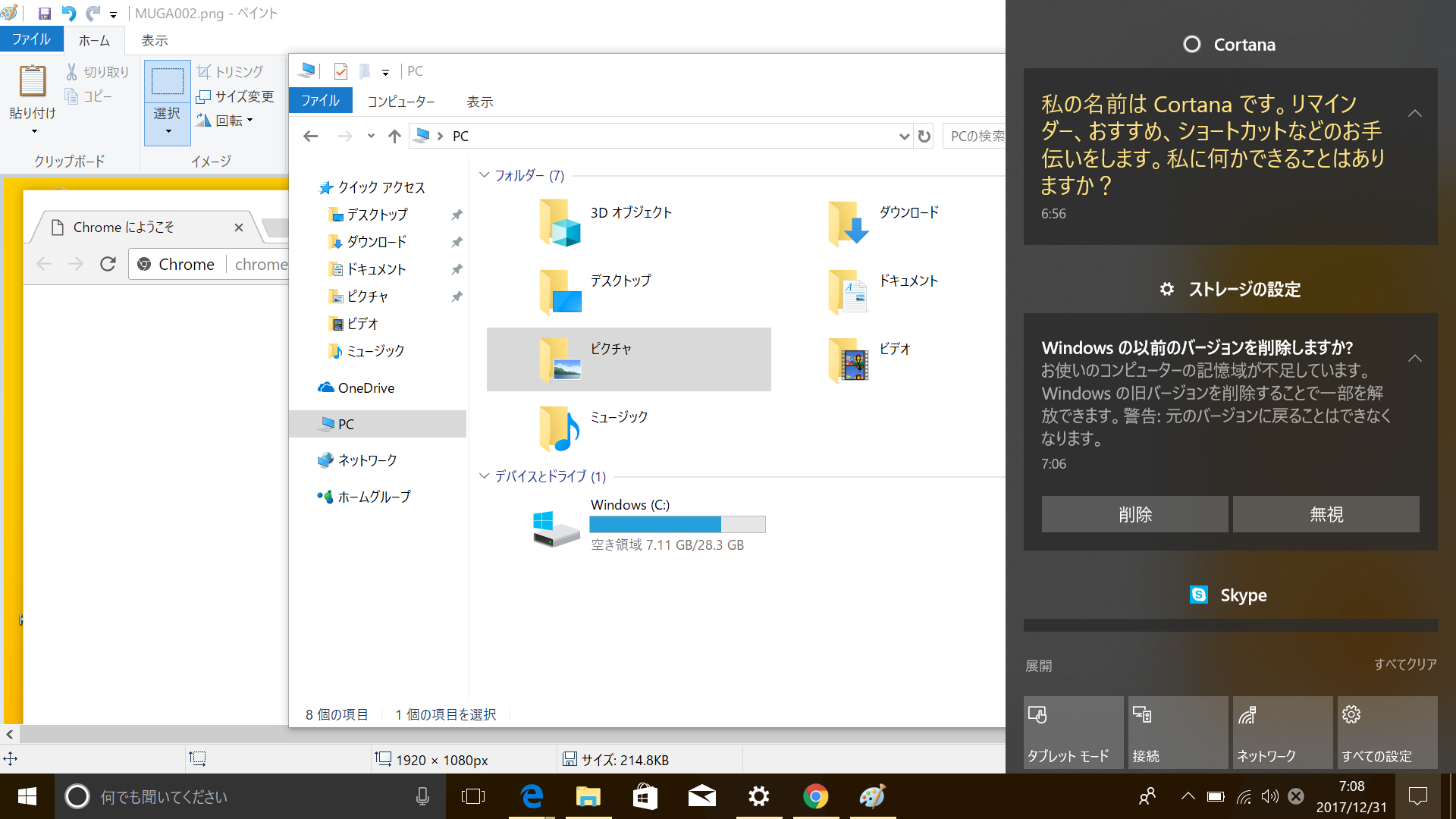Open the Computer (コンピューター) ribbon tab
The height and width of the screenshot is (819, 1456).
(x=401, y=102)
